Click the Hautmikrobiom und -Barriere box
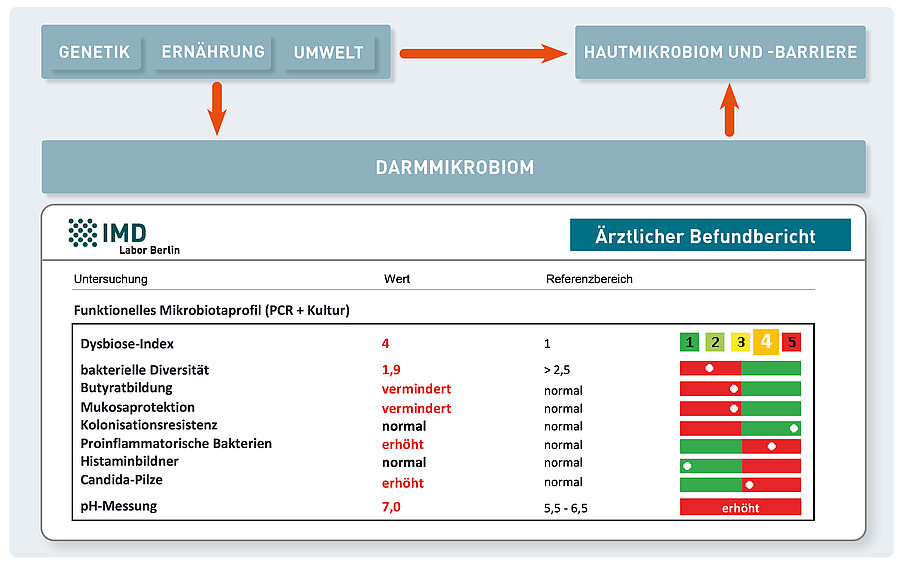Image resolution: width=900 pixels, height=565 pixels. (720, 52)
